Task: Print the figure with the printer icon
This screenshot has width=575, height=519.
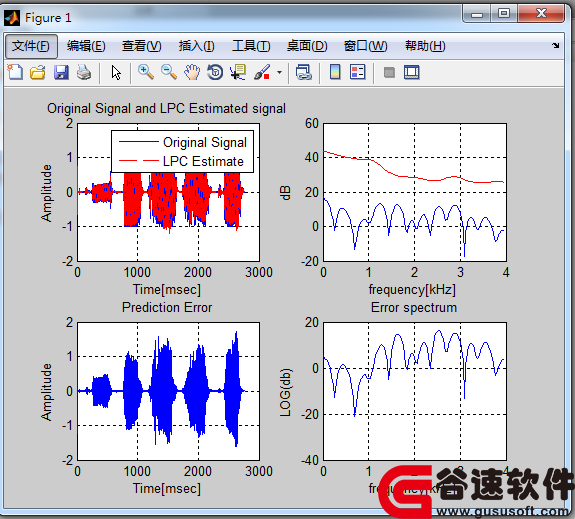Action: [x=84, y=72]
